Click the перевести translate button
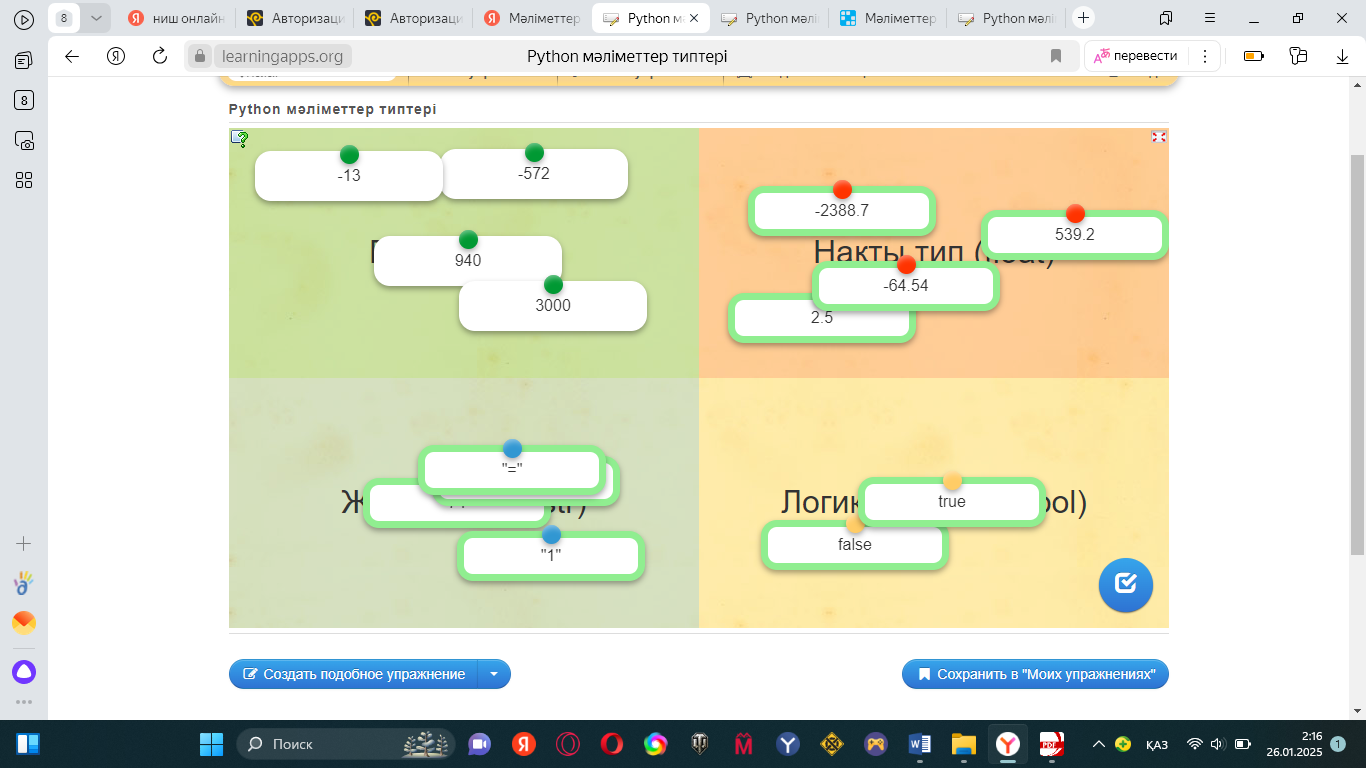The height and width of the screenshot is (768, 1366). (x=1135, y=56)
